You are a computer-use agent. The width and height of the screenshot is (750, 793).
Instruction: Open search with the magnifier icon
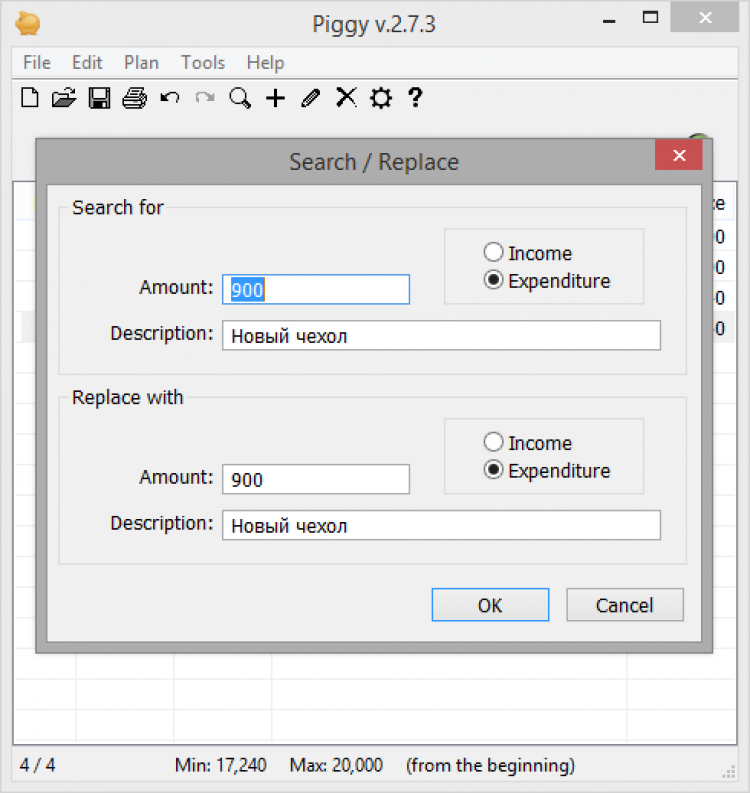(240, 98)
